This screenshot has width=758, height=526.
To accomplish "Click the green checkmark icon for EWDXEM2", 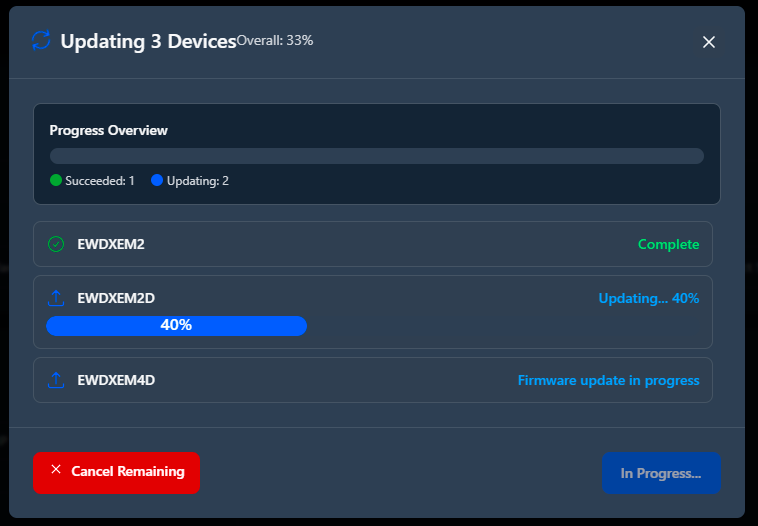I will point(56,244).
